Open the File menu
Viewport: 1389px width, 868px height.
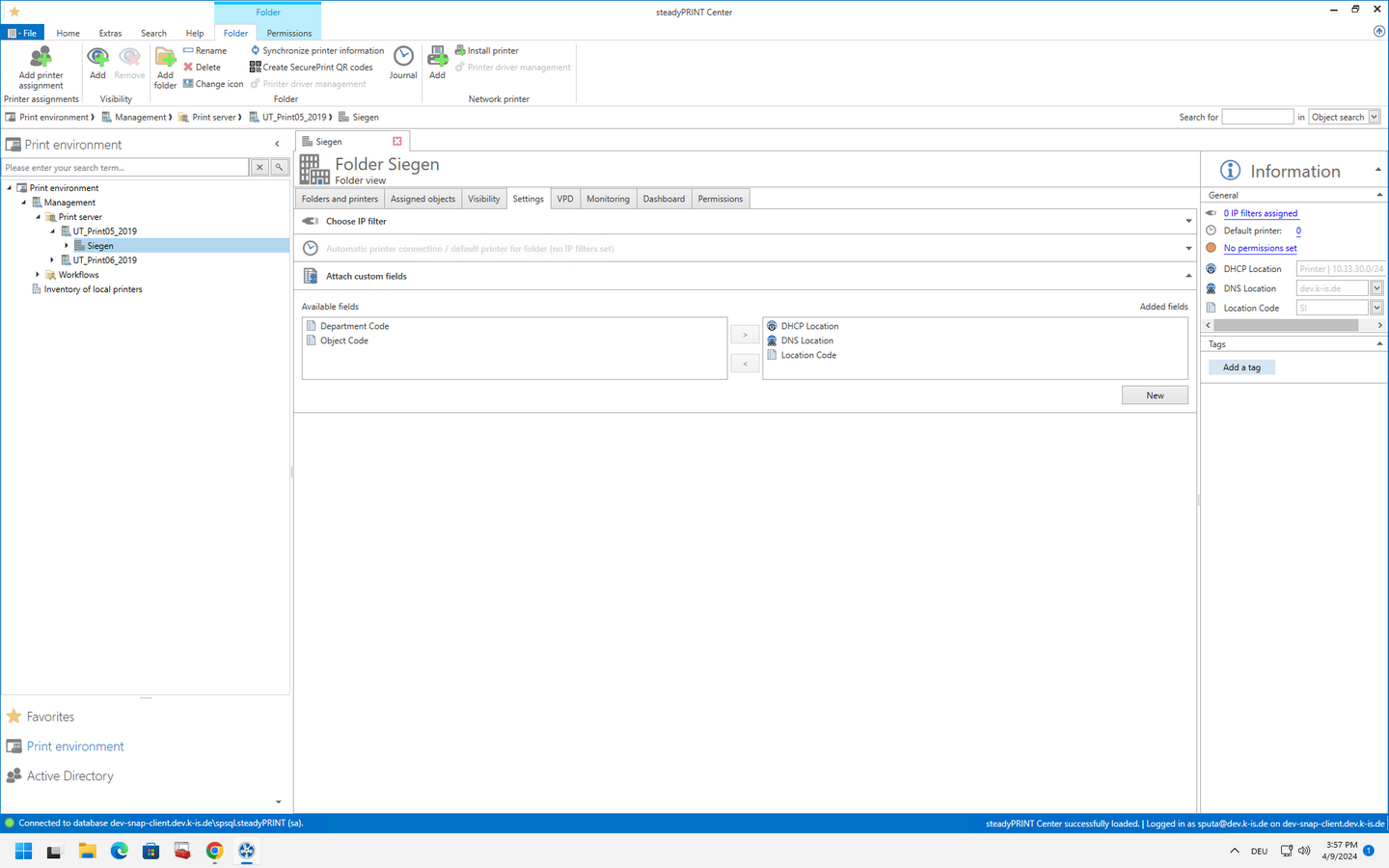tap(22, 33)
